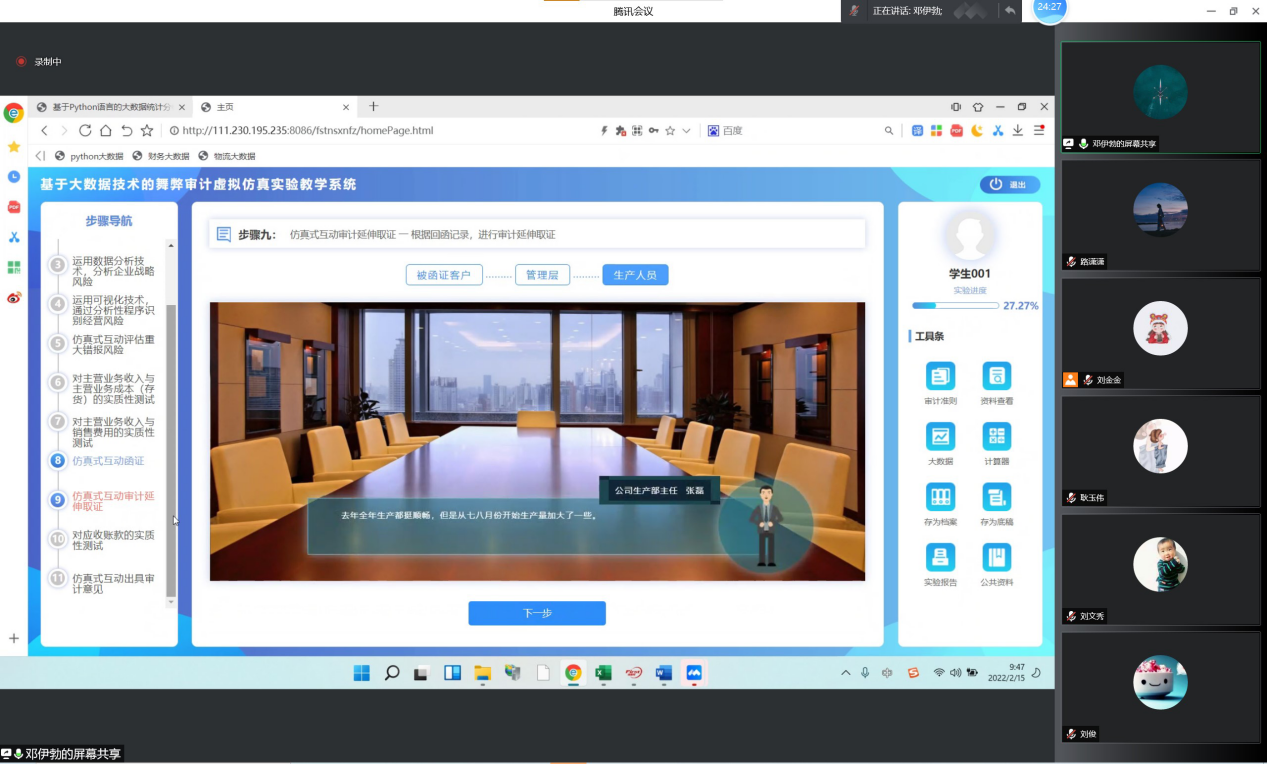Launch the 大数据 tool
This screenshot has height=764, width=1267.
(940, 437)
